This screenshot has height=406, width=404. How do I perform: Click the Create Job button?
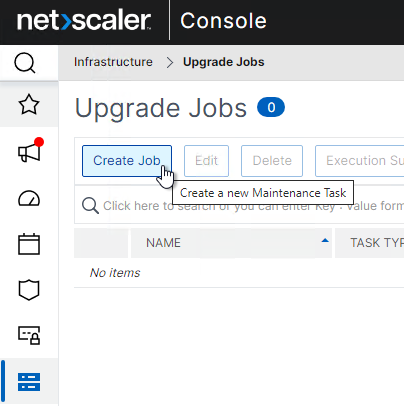coord(127,161)
